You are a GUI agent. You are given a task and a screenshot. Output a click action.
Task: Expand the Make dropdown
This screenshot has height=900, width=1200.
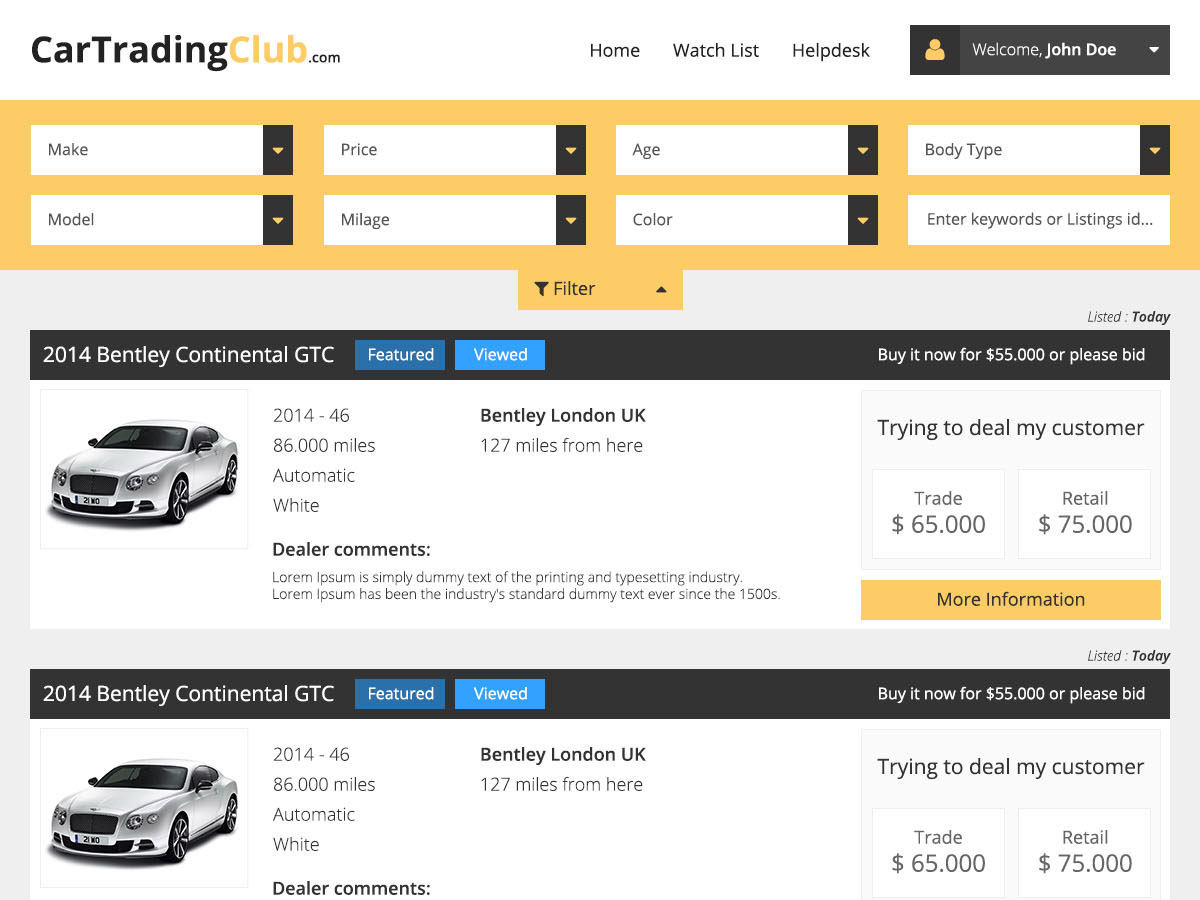tap(277, 150)
